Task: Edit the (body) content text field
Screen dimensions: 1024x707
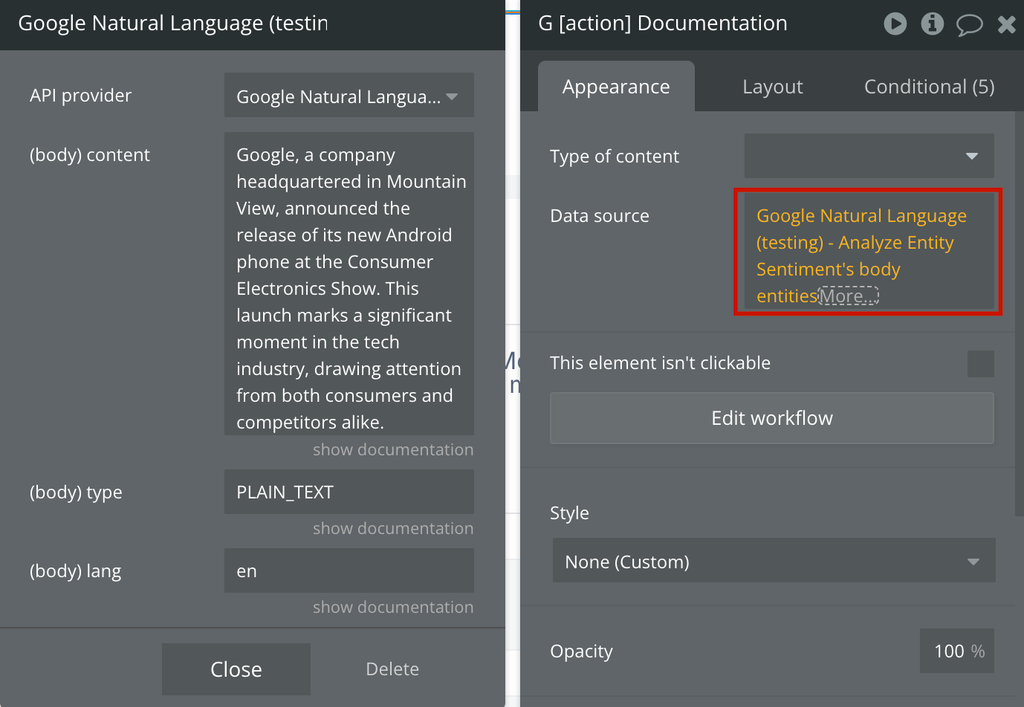Action: 349,283
